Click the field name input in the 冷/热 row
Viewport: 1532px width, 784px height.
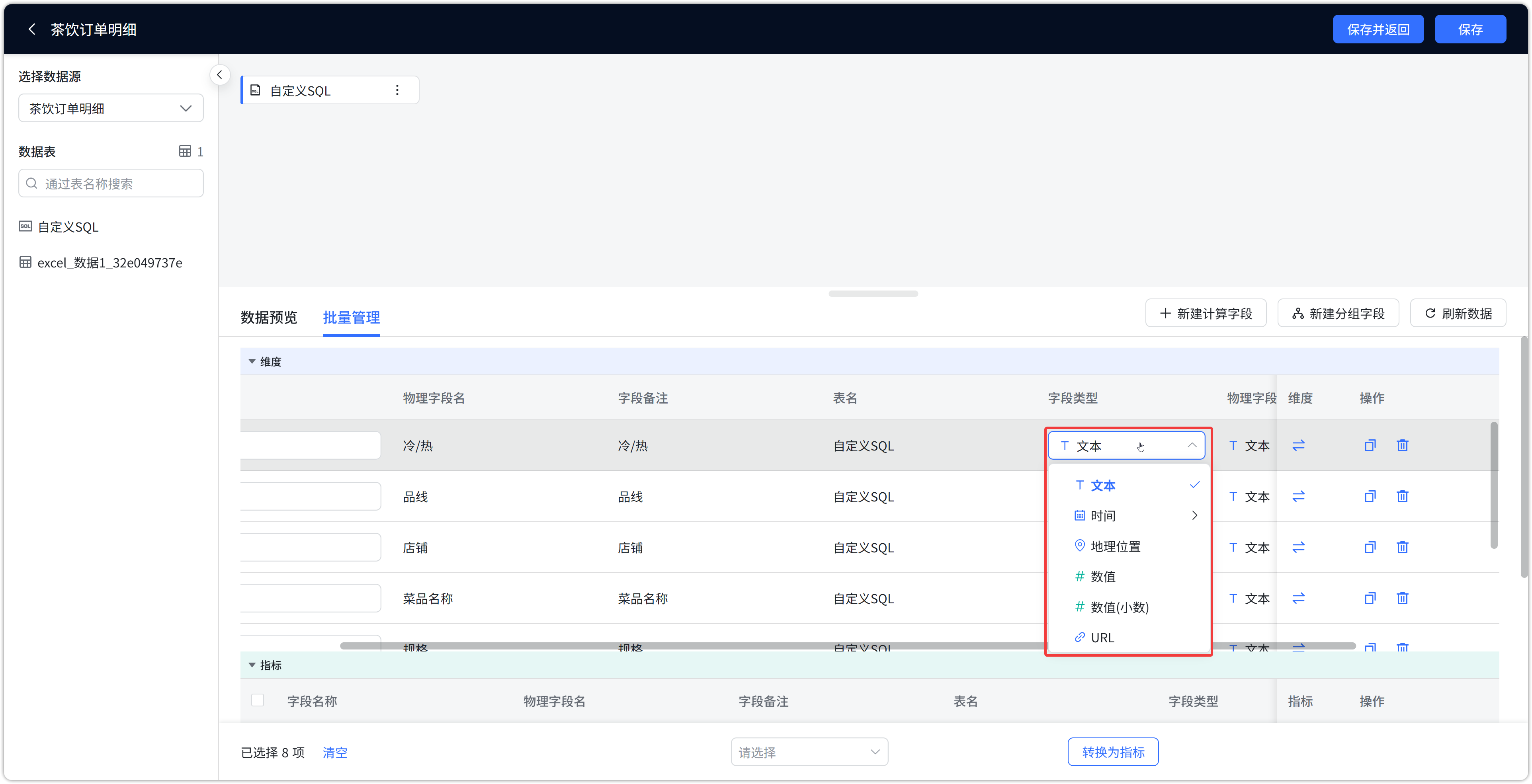click(311, 445)
